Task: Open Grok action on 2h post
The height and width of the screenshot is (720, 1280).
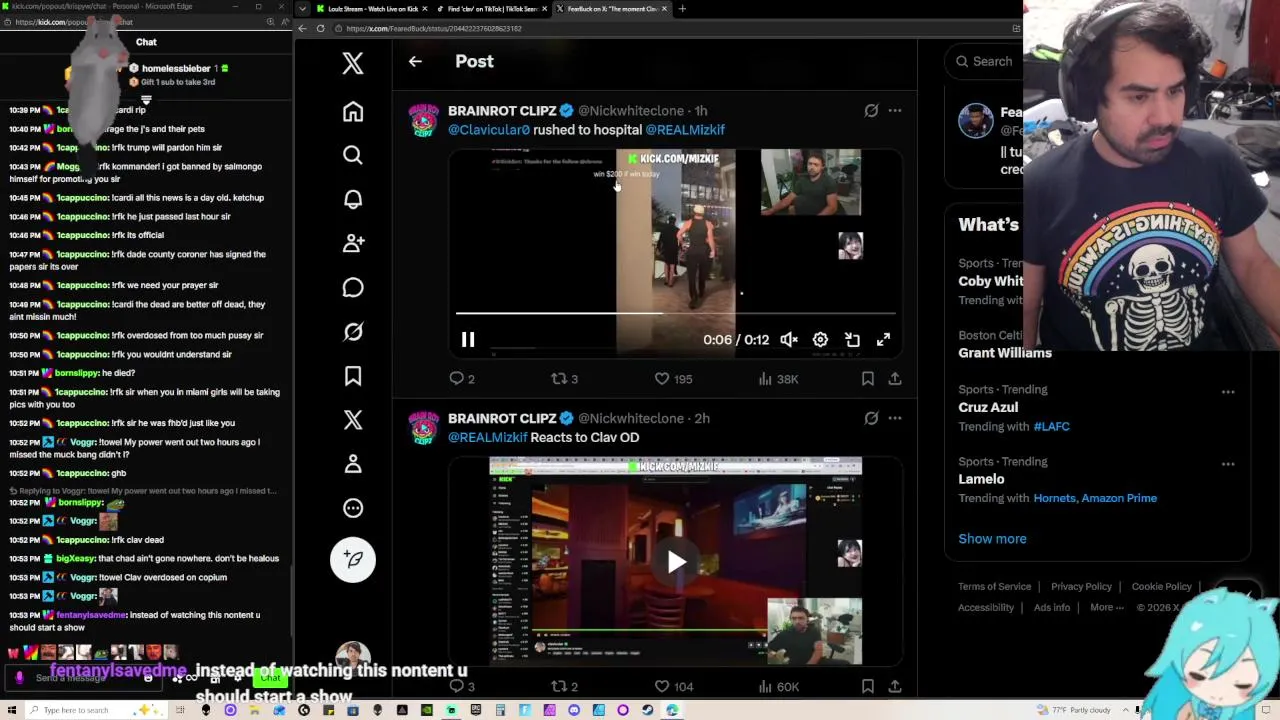Action: pos(871,418)
